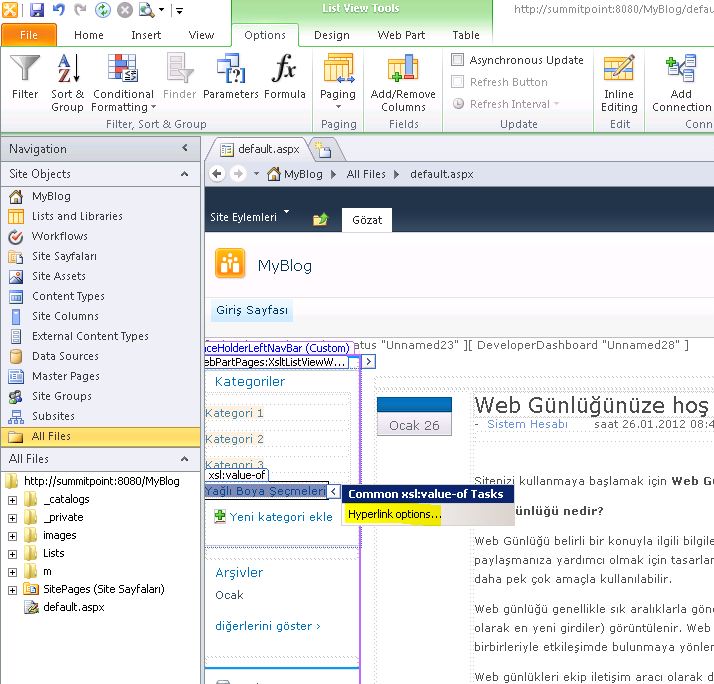The width and height of the screenshot is (714, 684).
Task: Click Add Connection icon
Action: [x=682, y=82]
